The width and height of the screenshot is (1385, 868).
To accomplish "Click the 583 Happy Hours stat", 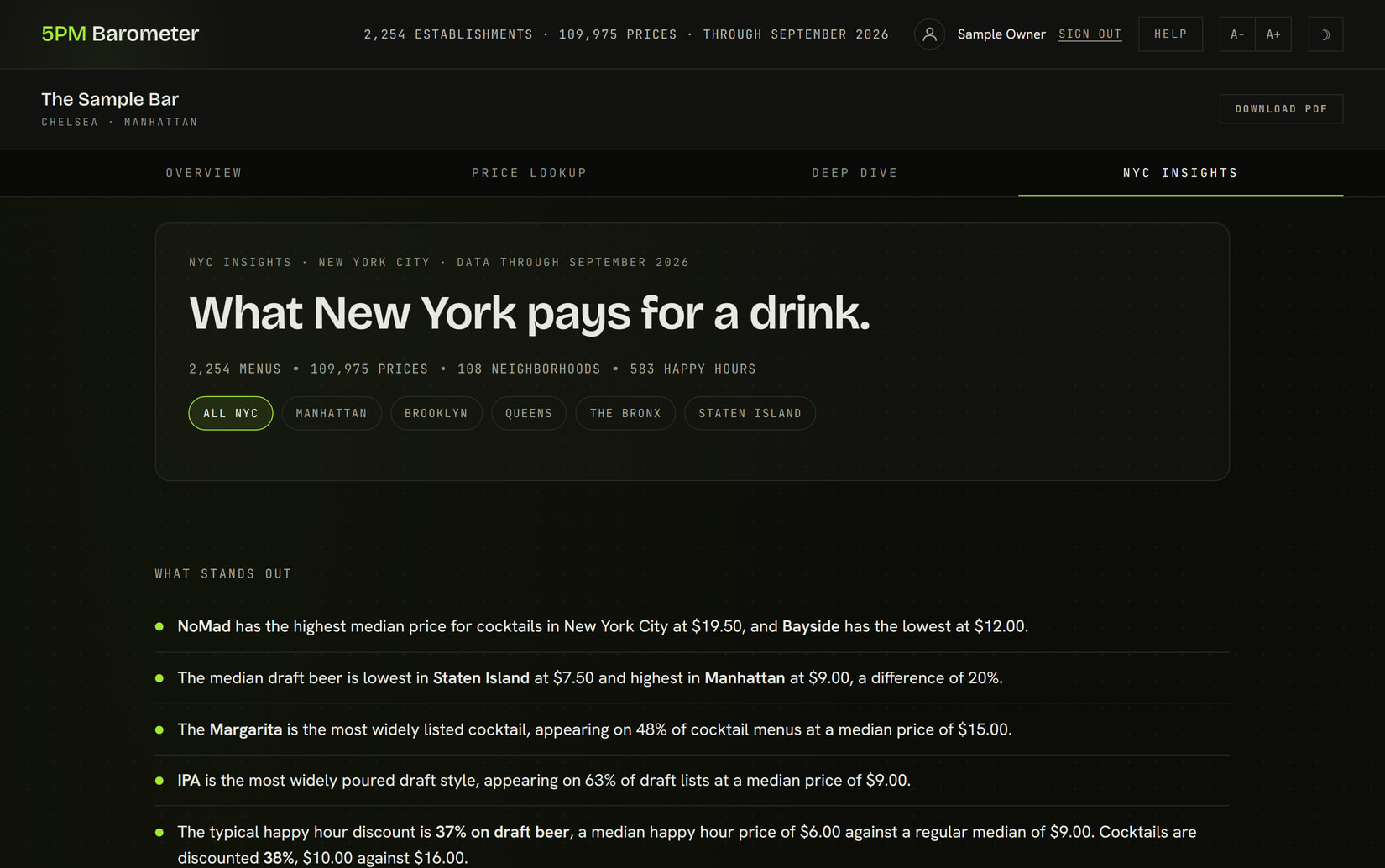I will point(693,369).
